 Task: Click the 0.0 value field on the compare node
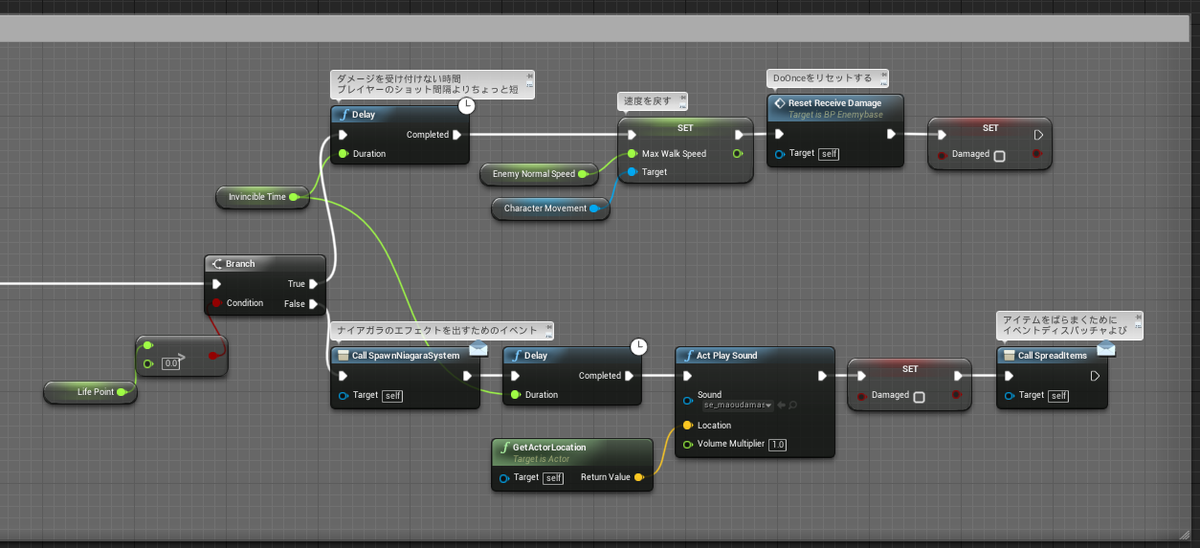coord(171,363)
